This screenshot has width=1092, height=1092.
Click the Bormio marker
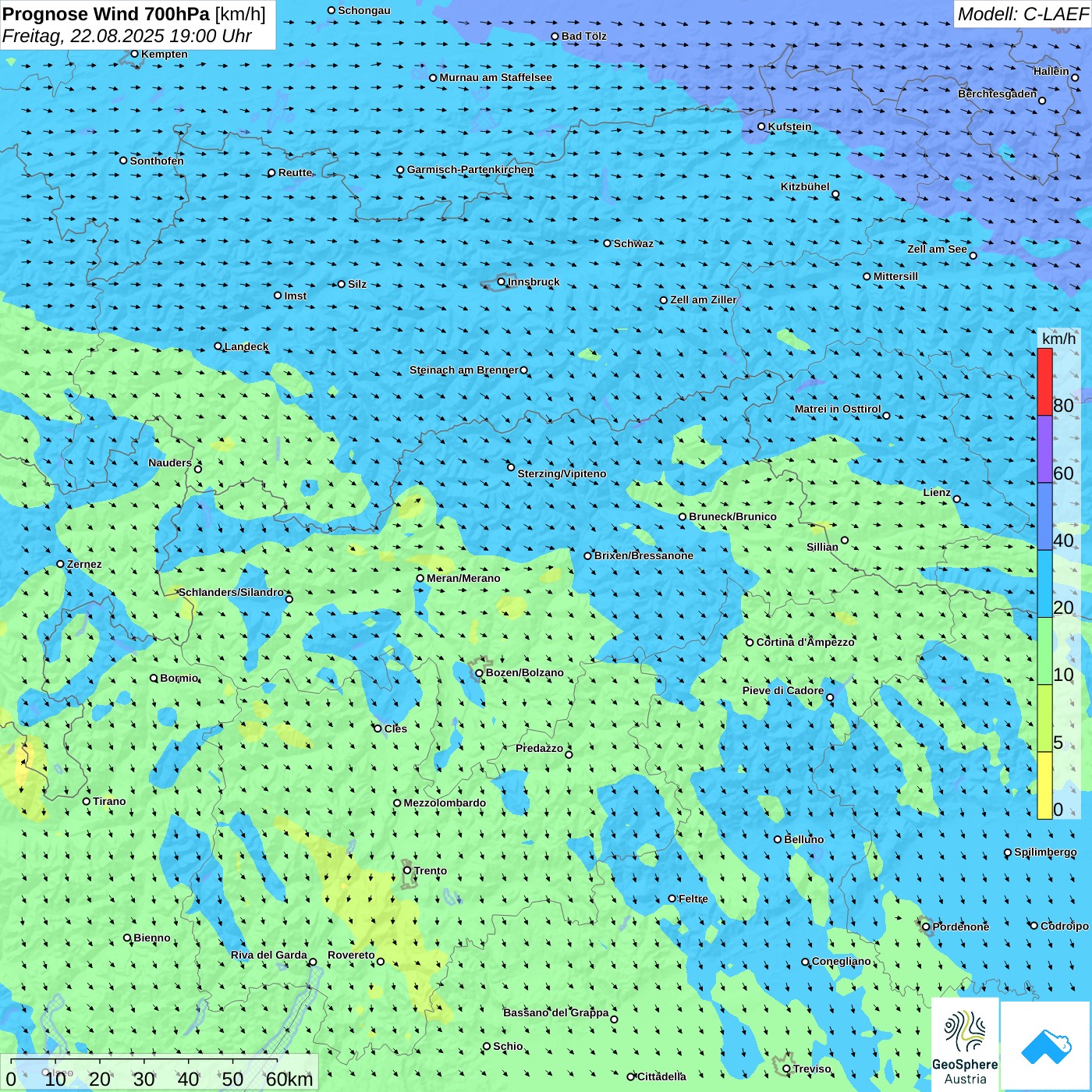point(154,678)
